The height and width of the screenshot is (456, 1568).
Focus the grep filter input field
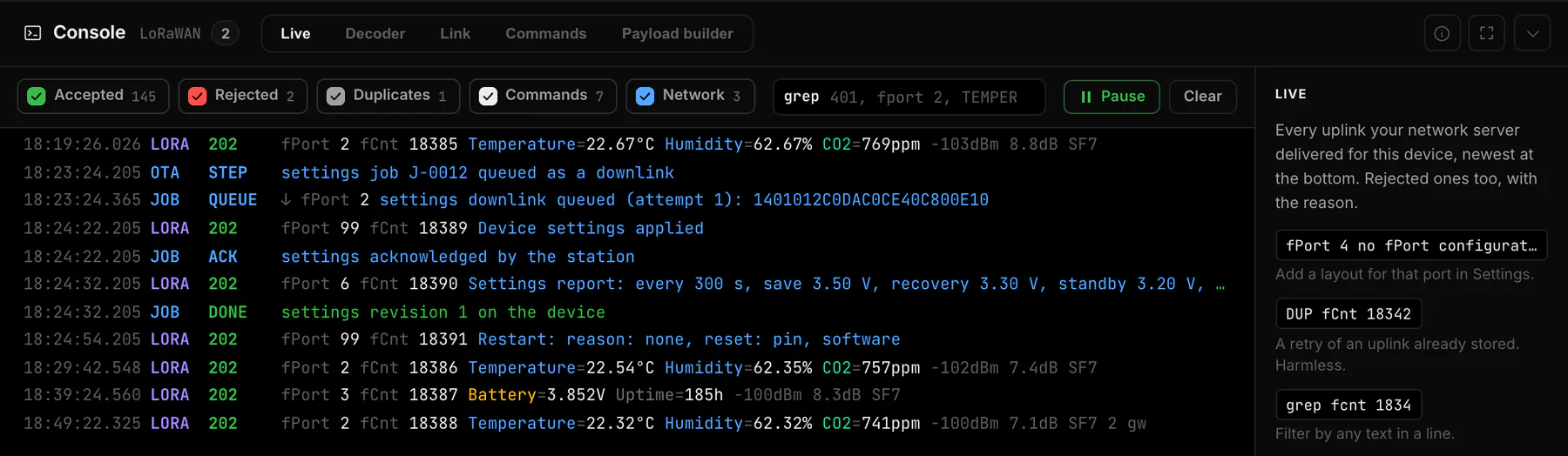tap(909, 97)
